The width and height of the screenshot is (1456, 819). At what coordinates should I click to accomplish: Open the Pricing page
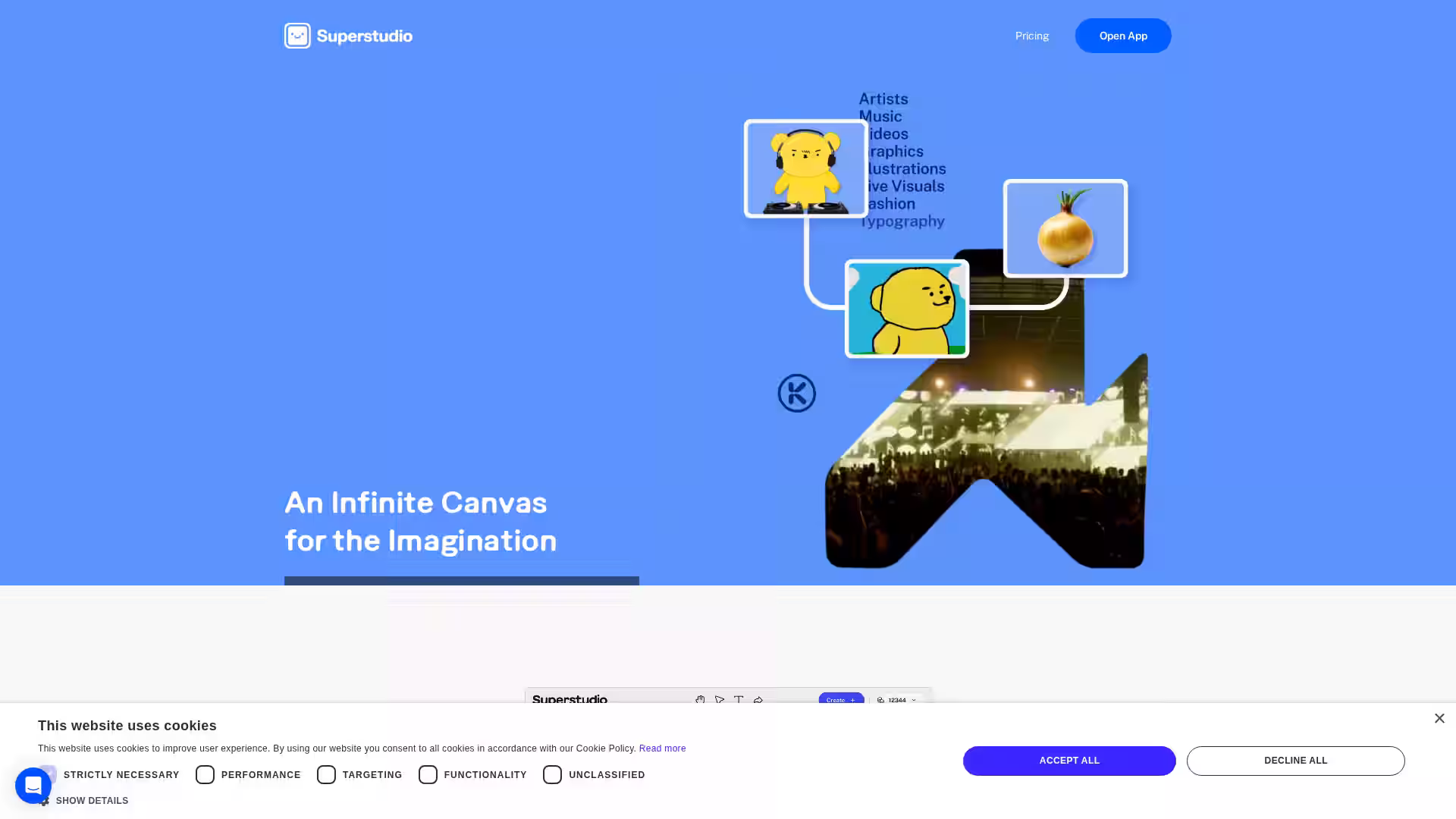(x=1031, y=36)
